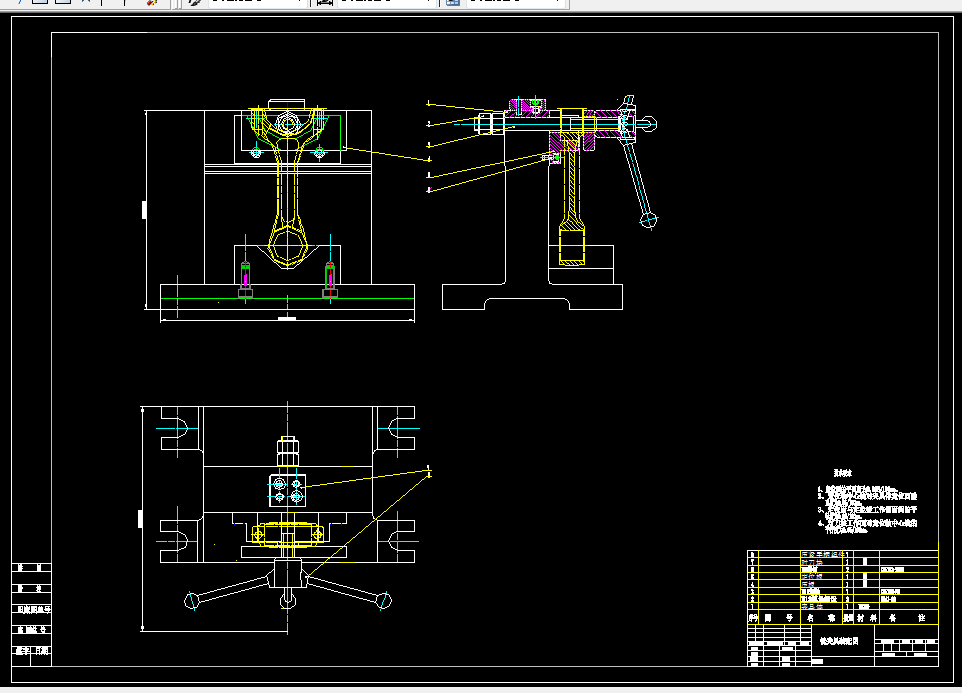Click the dimension style icon in toolbar
The image size is (962, 693).
click(x=324, y=2)
